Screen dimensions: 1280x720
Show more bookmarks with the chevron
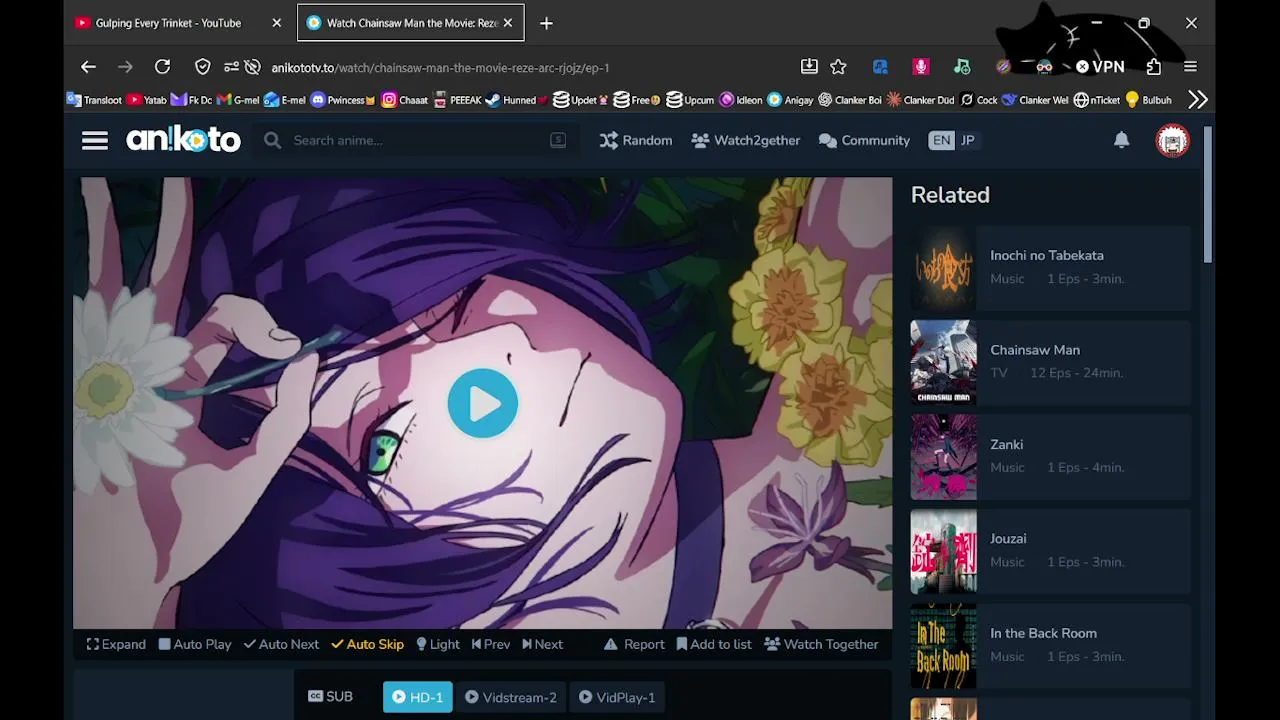1198,100
